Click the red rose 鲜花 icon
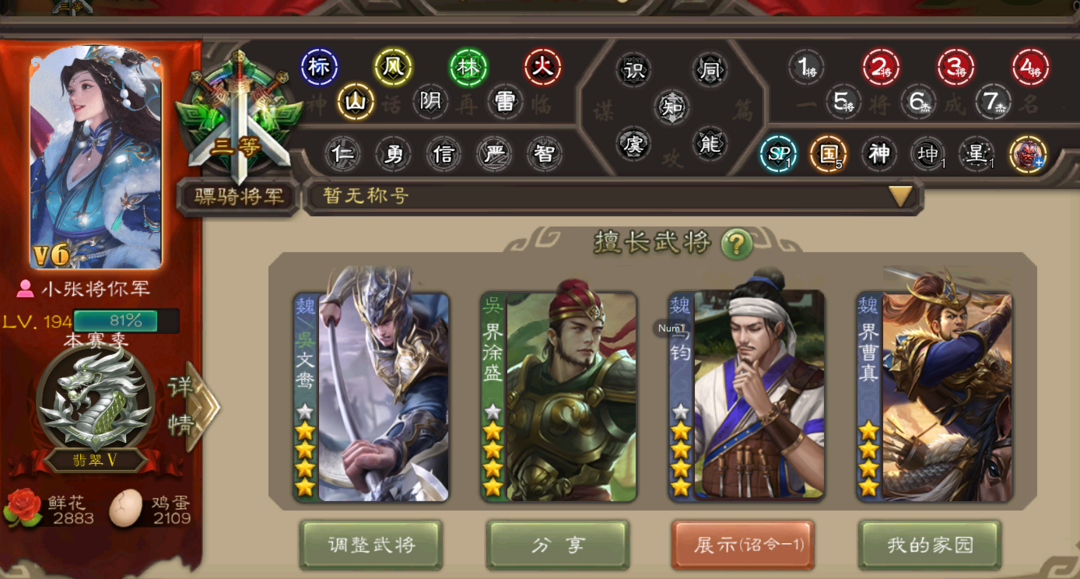Screen dimensions: 1080x579 (23, 509)
